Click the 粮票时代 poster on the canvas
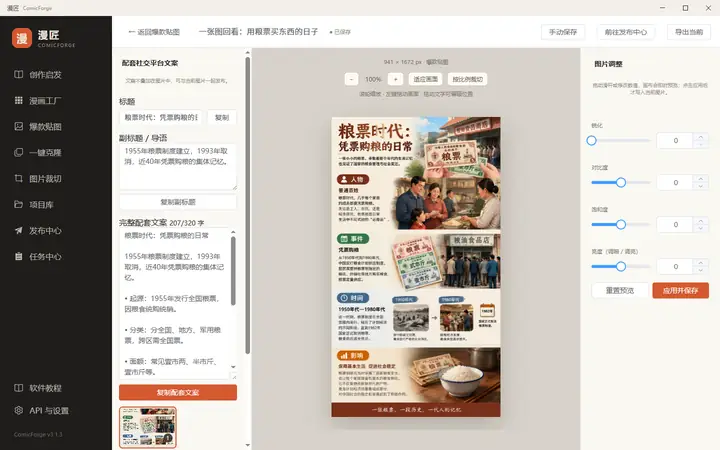This screenshot has height=450, width=720. pos(416,267)
